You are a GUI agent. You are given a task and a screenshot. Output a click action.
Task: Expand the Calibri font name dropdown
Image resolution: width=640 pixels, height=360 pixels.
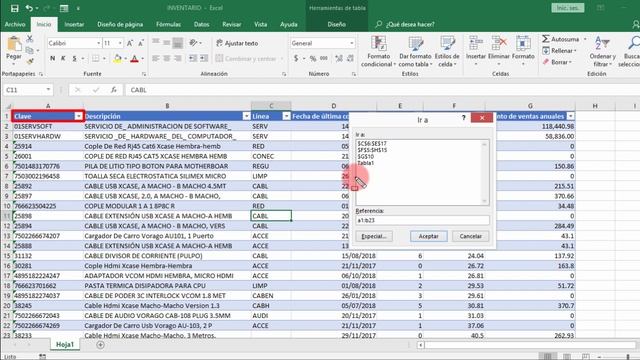(98, 43)
